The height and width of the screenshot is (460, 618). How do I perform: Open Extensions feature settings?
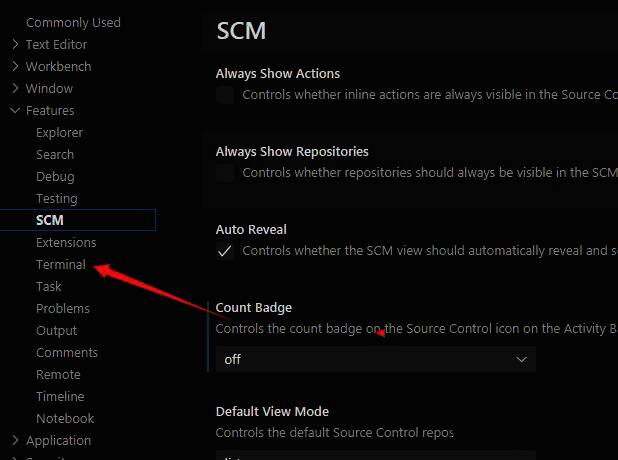66,242
